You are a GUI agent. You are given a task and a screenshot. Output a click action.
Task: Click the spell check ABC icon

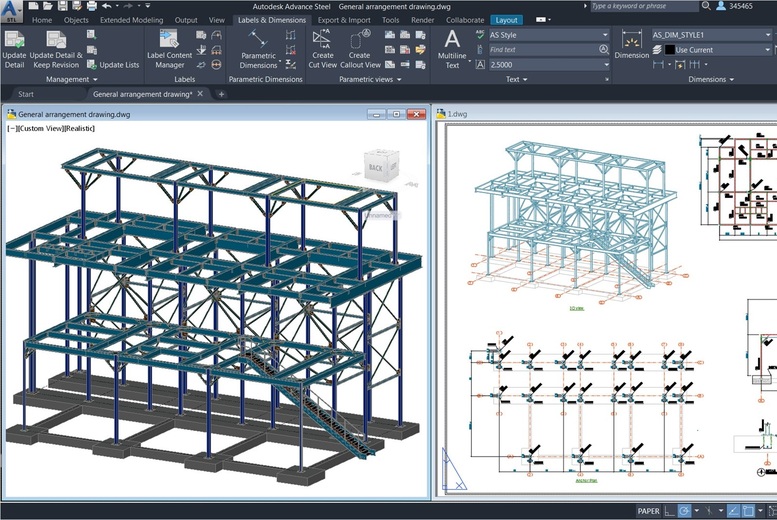(x=480, y=35)
